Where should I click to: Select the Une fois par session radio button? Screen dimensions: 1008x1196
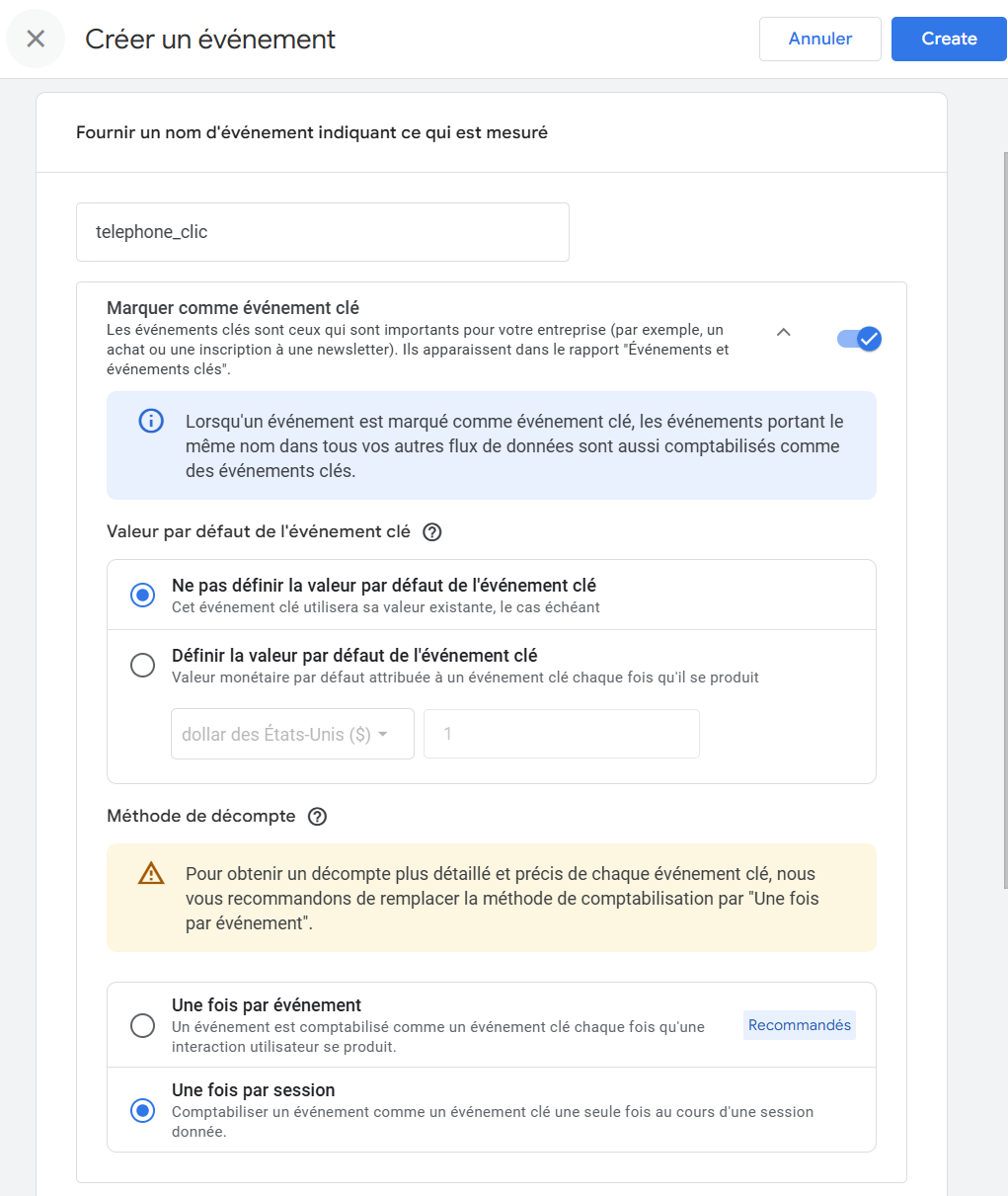point(143,1111)
